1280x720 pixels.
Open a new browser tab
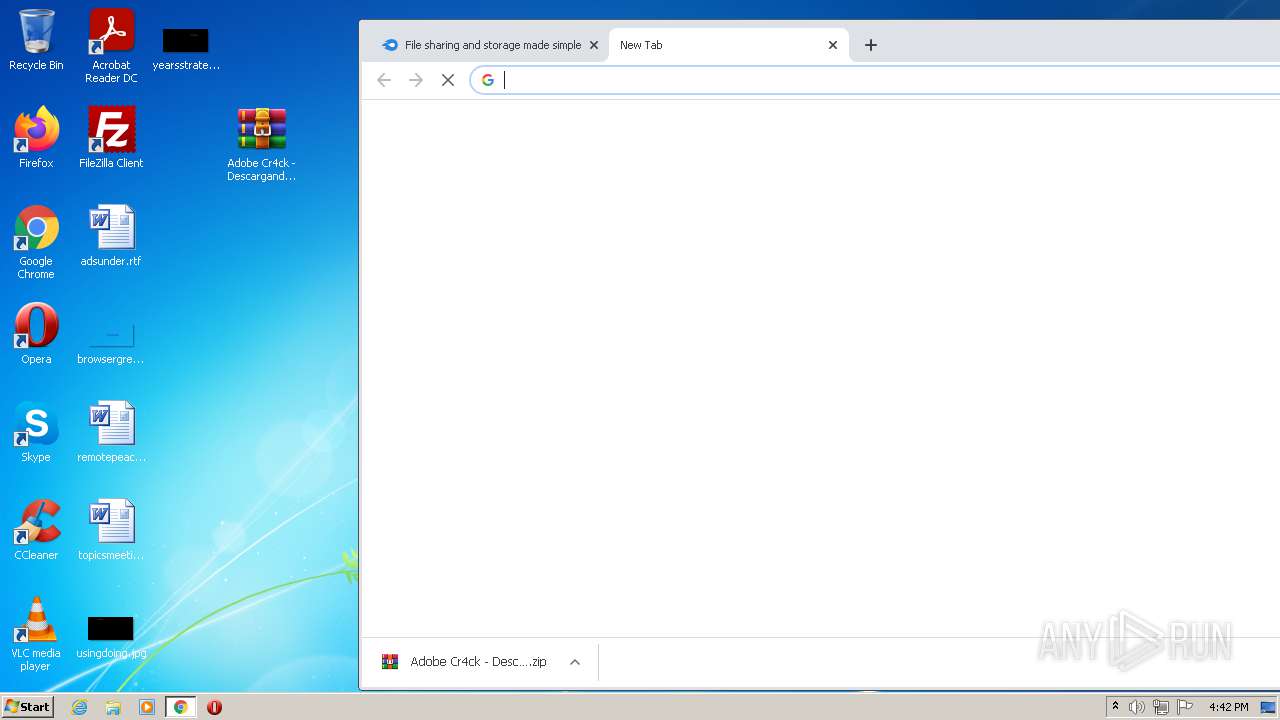click(x=871, y=45)
